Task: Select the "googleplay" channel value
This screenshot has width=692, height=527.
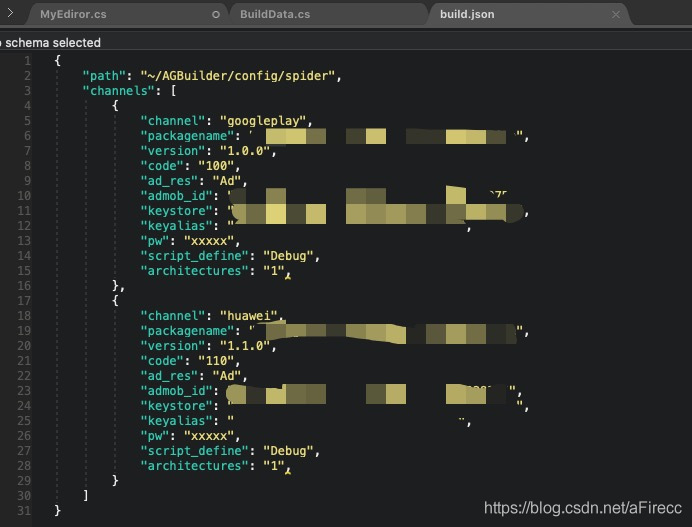Action: pos(263,121)
